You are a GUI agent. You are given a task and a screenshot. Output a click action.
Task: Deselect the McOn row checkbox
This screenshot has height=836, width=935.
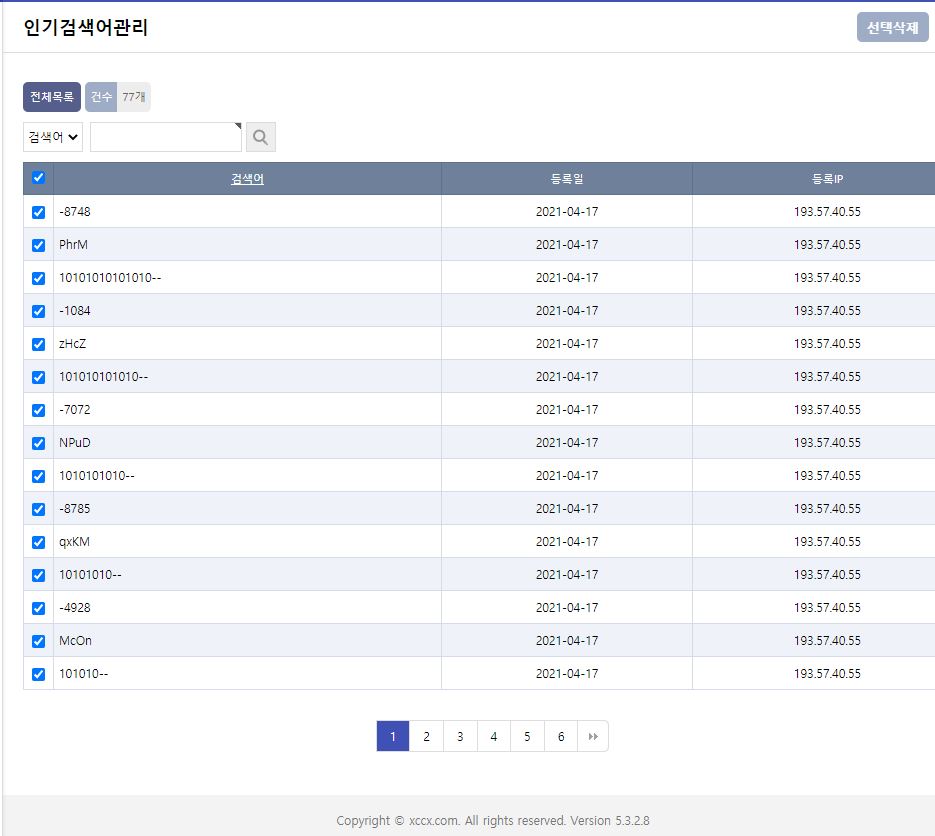pyautogui.click(x=38, y=641)
